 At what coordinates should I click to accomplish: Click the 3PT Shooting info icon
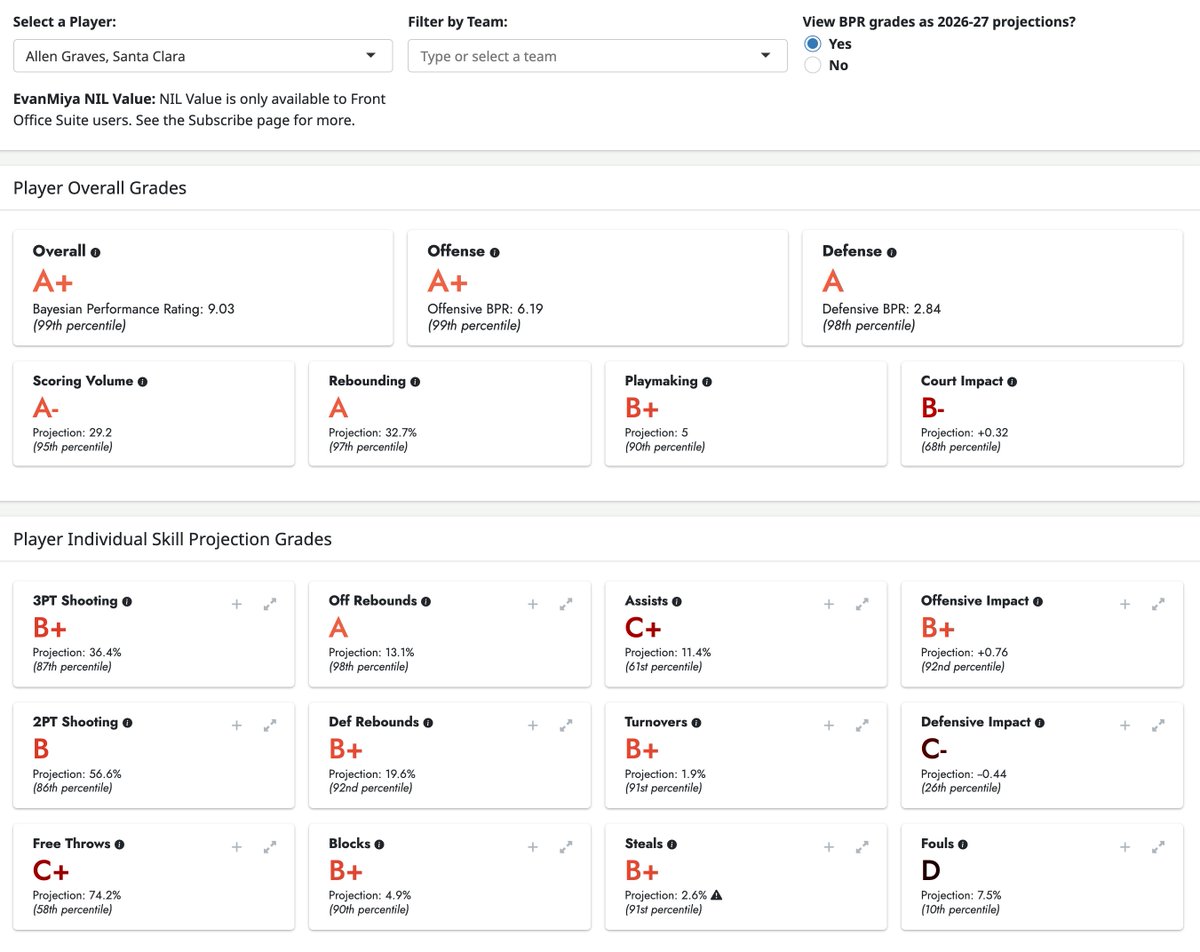[127, 602]
